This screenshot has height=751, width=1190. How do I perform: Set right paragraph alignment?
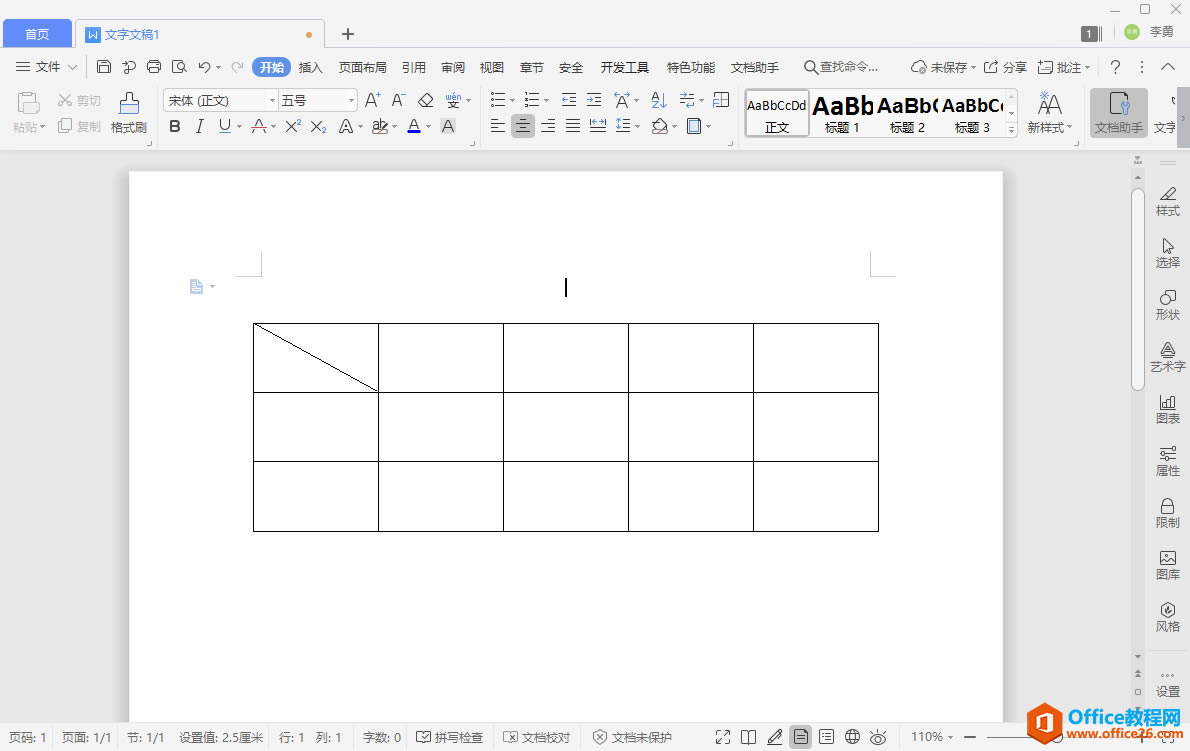click(x=548, y=126)
